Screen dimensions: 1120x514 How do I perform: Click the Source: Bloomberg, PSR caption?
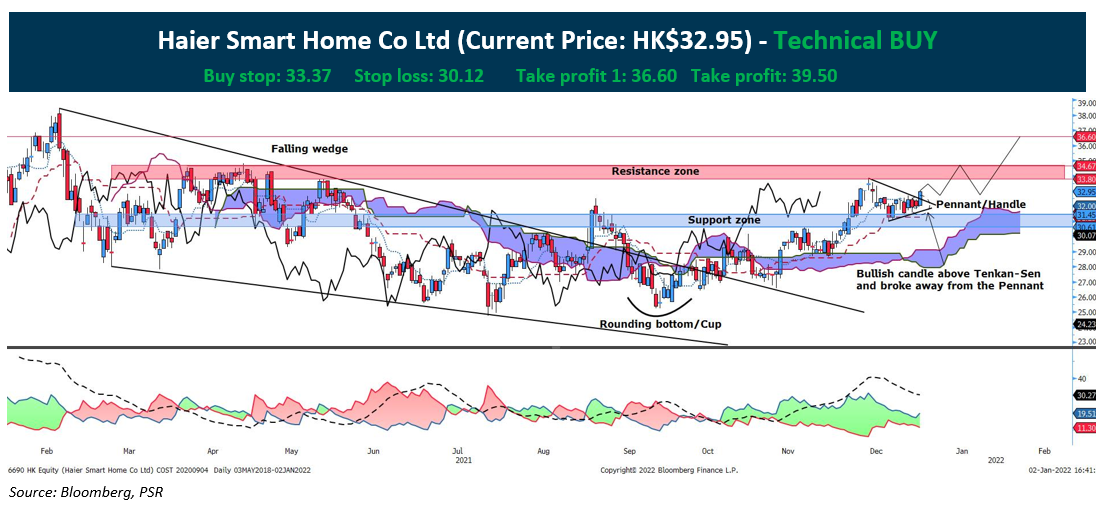tap(86, 493)
